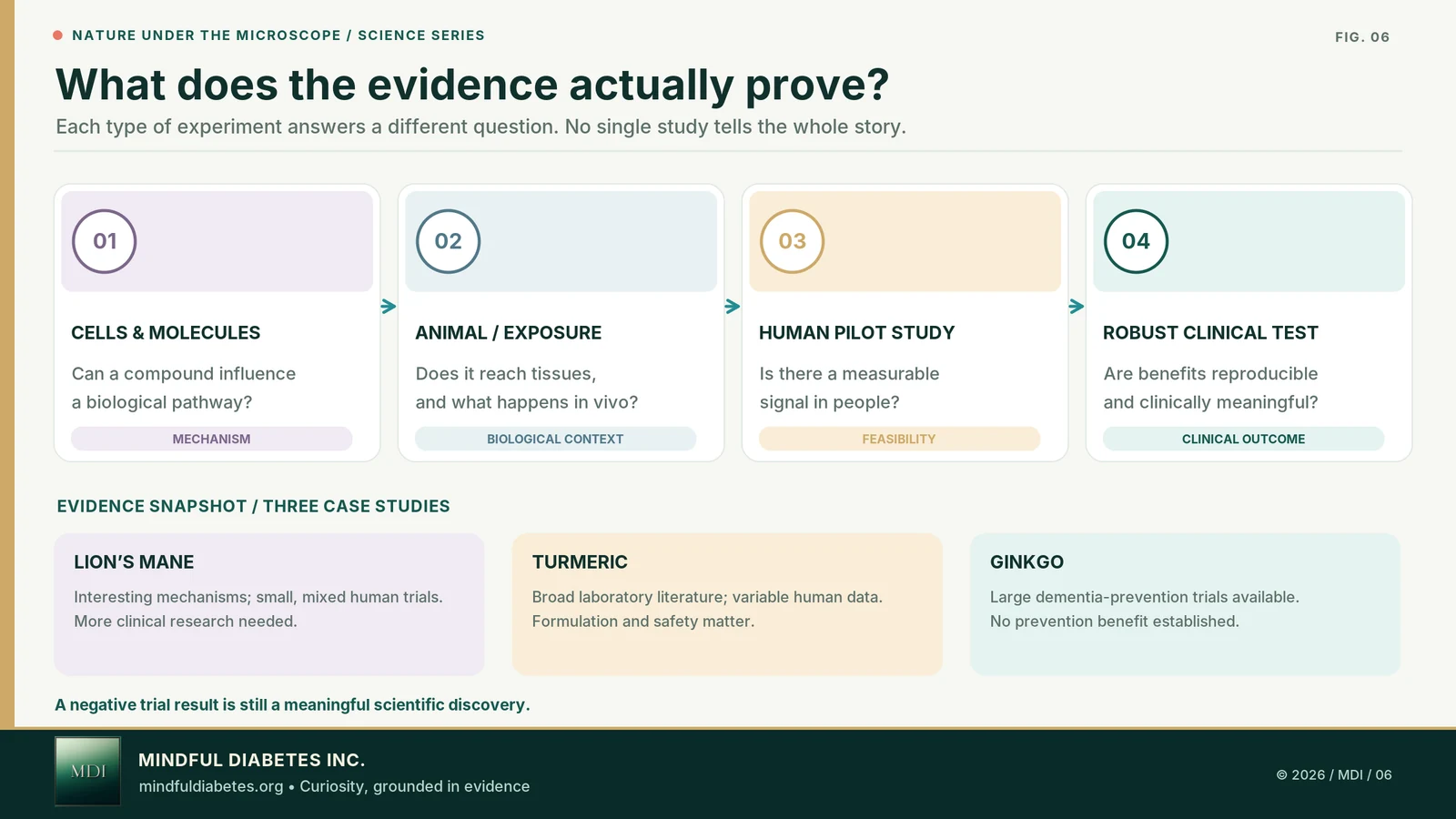Click the red dot beside series title
This screenshot has height=819, width=1456.
58,35
